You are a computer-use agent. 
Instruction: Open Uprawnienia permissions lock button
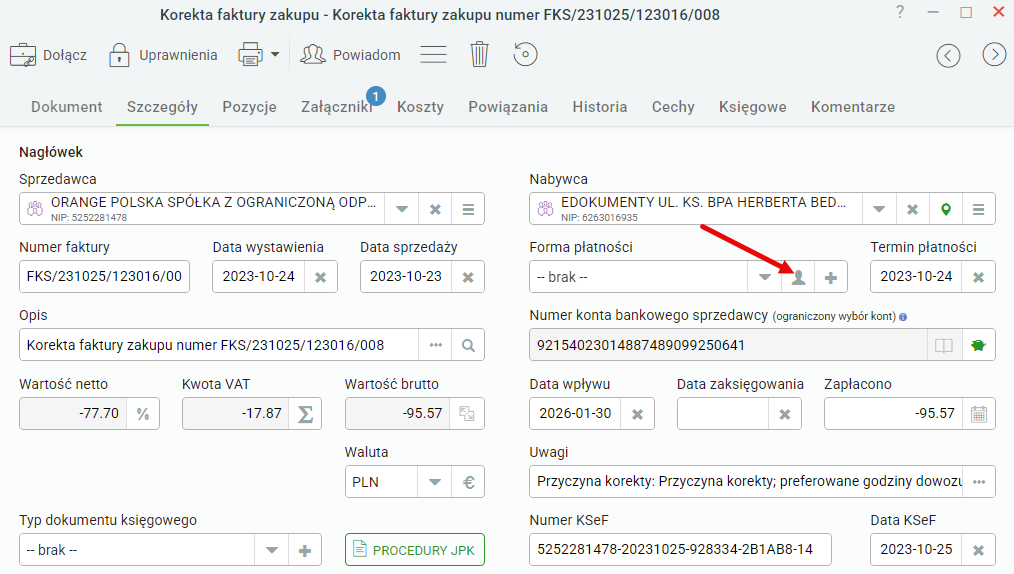click(163, 55)
